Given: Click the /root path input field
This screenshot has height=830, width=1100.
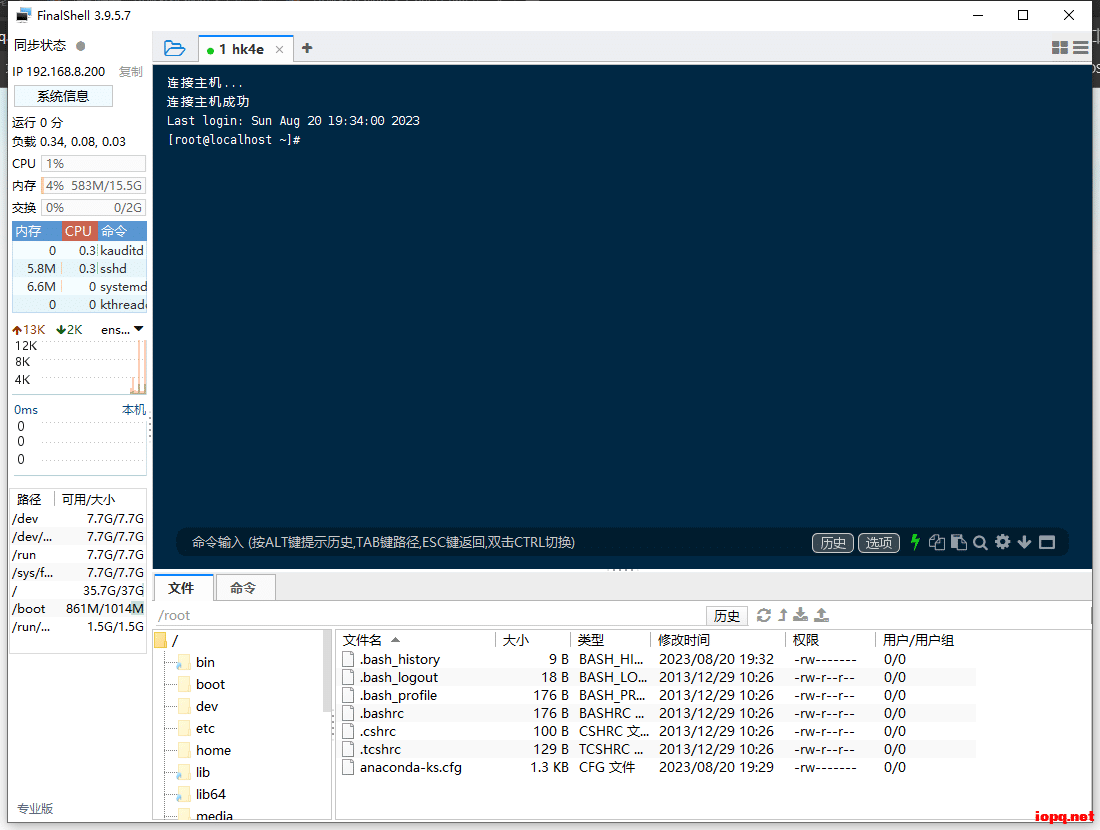Looking at the screenshot, I should click(430, 615).
